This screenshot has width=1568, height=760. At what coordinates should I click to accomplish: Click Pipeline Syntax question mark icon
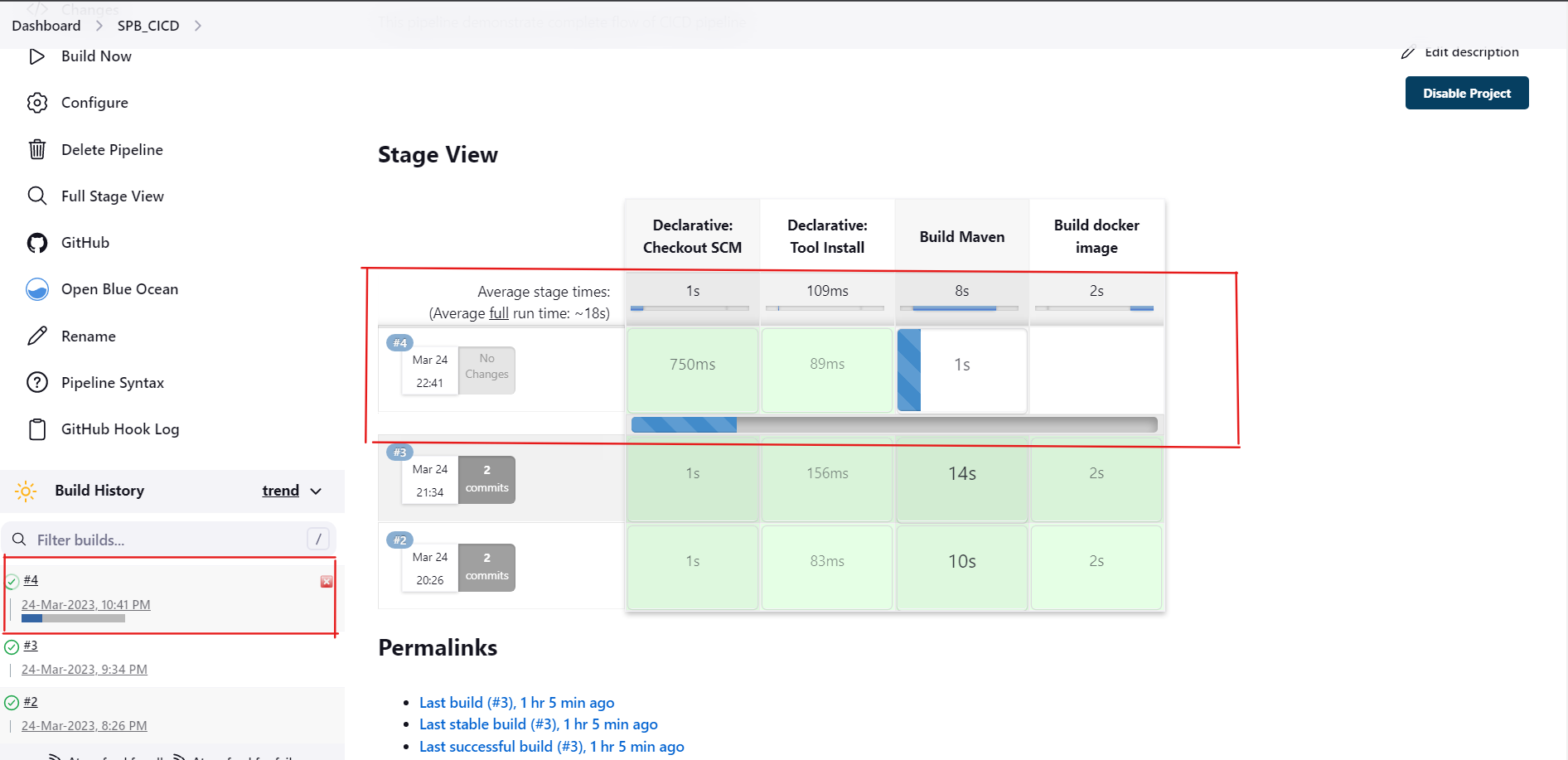tap(37, 382)
